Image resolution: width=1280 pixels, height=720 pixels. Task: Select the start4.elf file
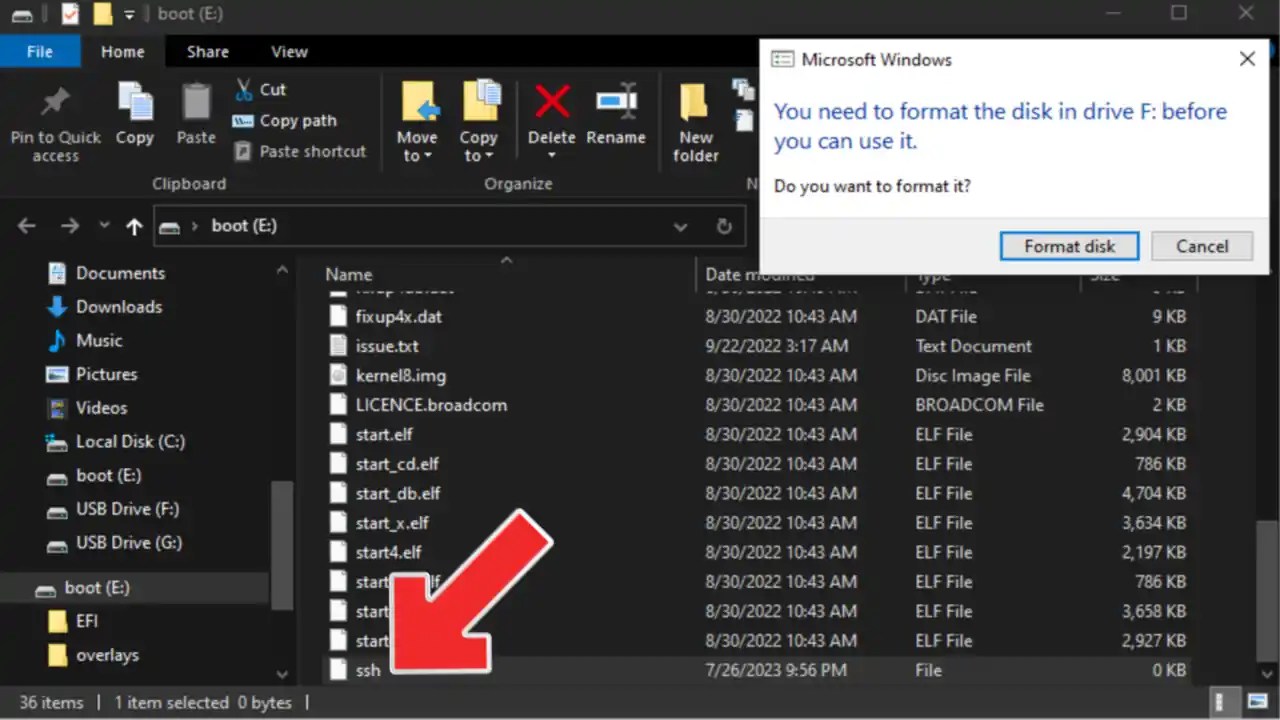(388, 552)
